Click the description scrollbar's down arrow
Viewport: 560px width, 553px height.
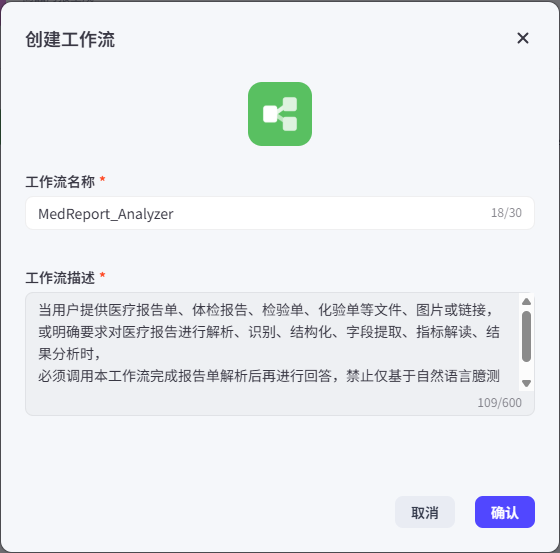(x=526, y=383)
